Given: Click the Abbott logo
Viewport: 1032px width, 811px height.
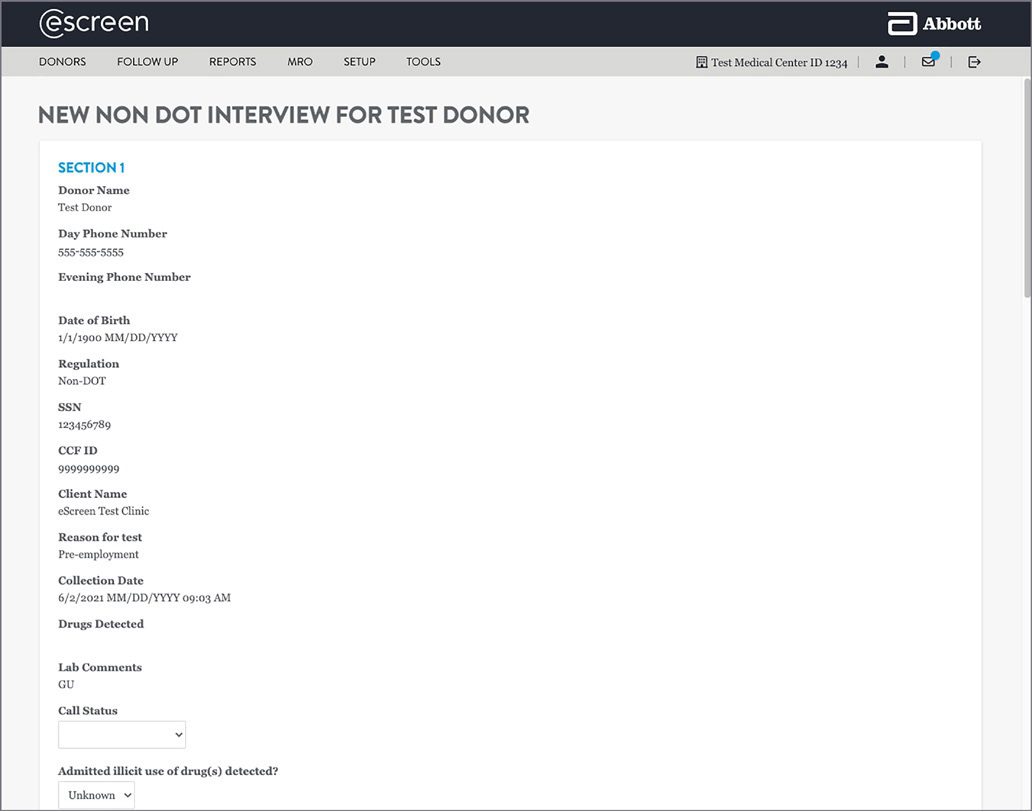Looking at the screenshot, I should click(x=934, y=24).
